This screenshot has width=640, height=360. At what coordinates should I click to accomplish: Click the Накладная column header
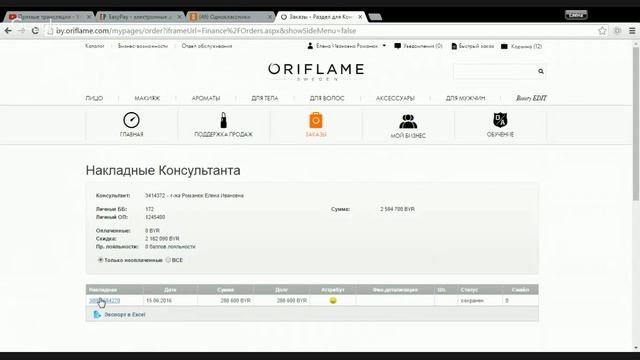103,290
